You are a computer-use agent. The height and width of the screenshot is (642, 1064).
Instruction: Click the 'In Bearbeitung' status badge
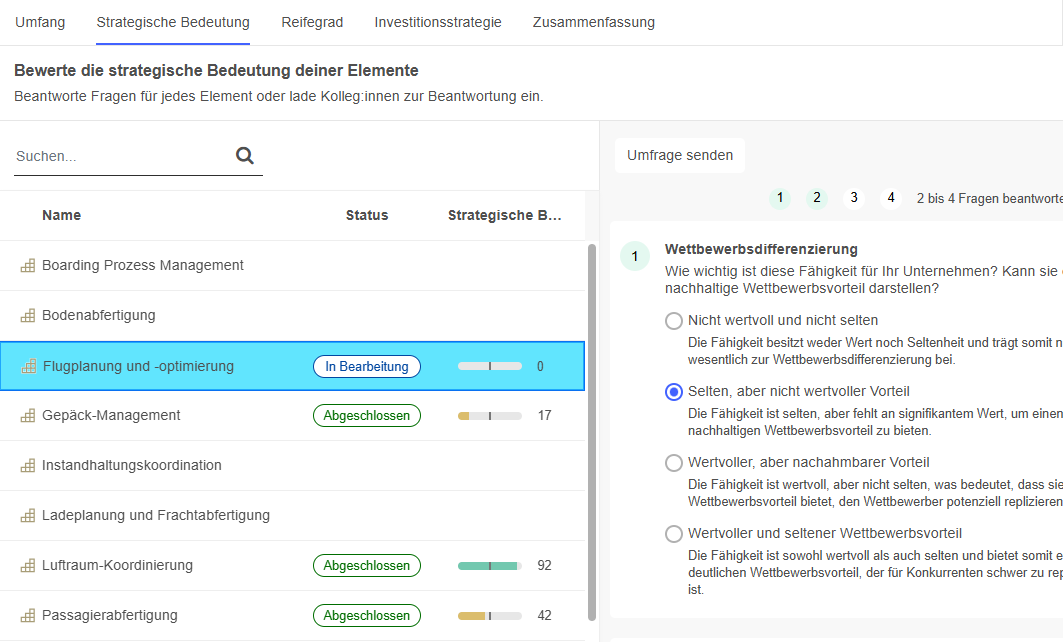point(366,366)
